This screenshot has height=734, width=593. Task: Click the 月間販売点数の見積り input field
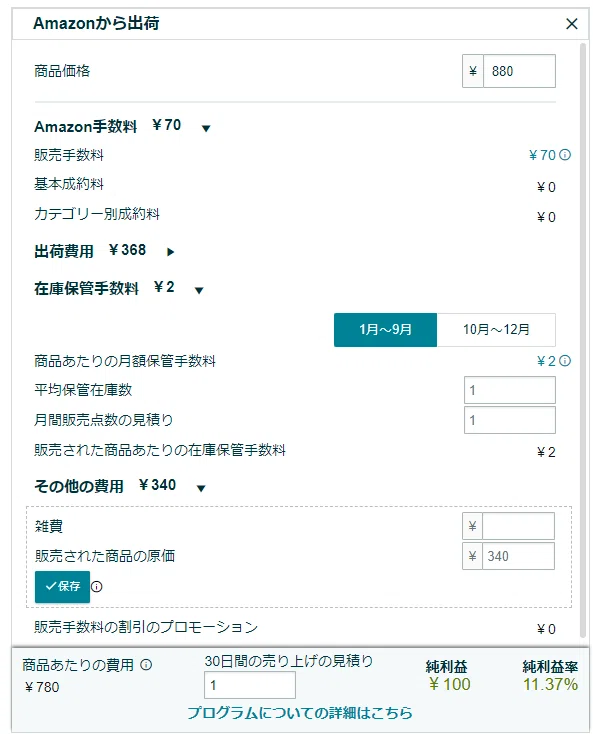510,420
